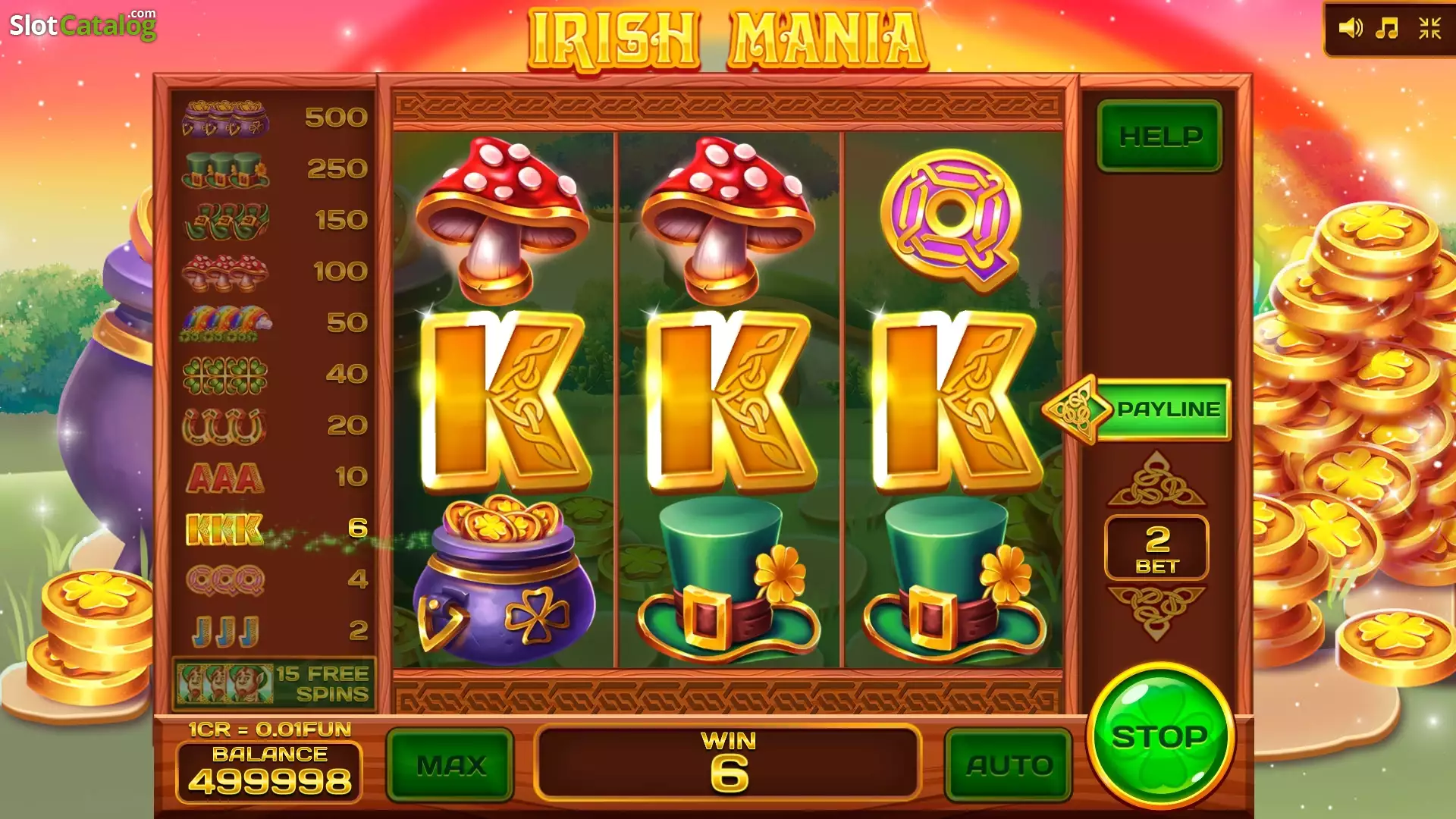Select the horseshoes 20 paytable icon
The width and height of the screenshot is (1456, 819).
point(224,425)
